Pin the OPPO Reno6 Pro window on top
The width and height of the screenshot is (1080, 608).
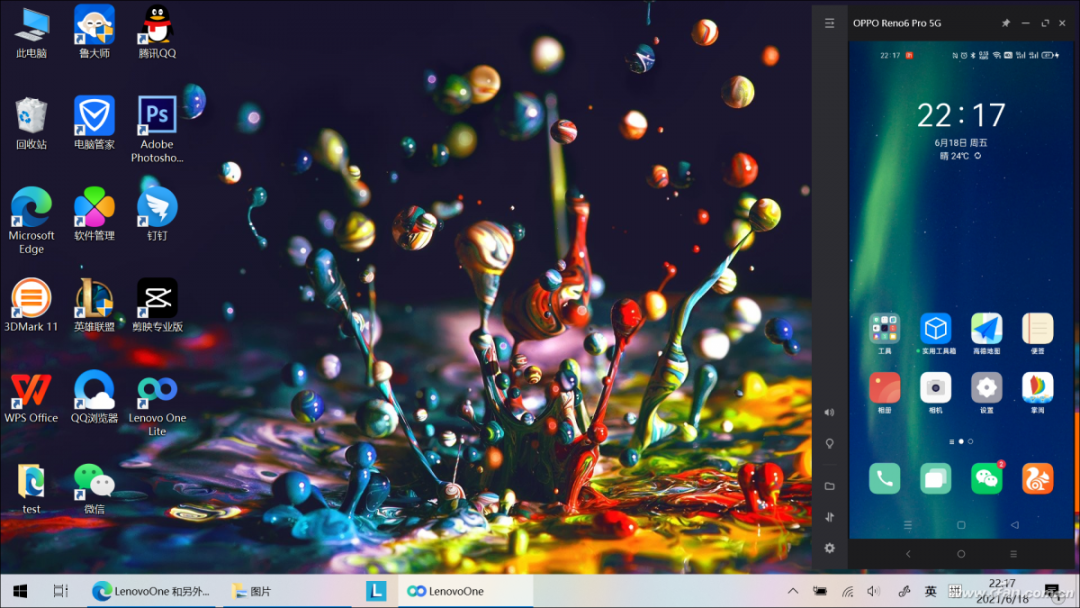[x=1006, y=23]
